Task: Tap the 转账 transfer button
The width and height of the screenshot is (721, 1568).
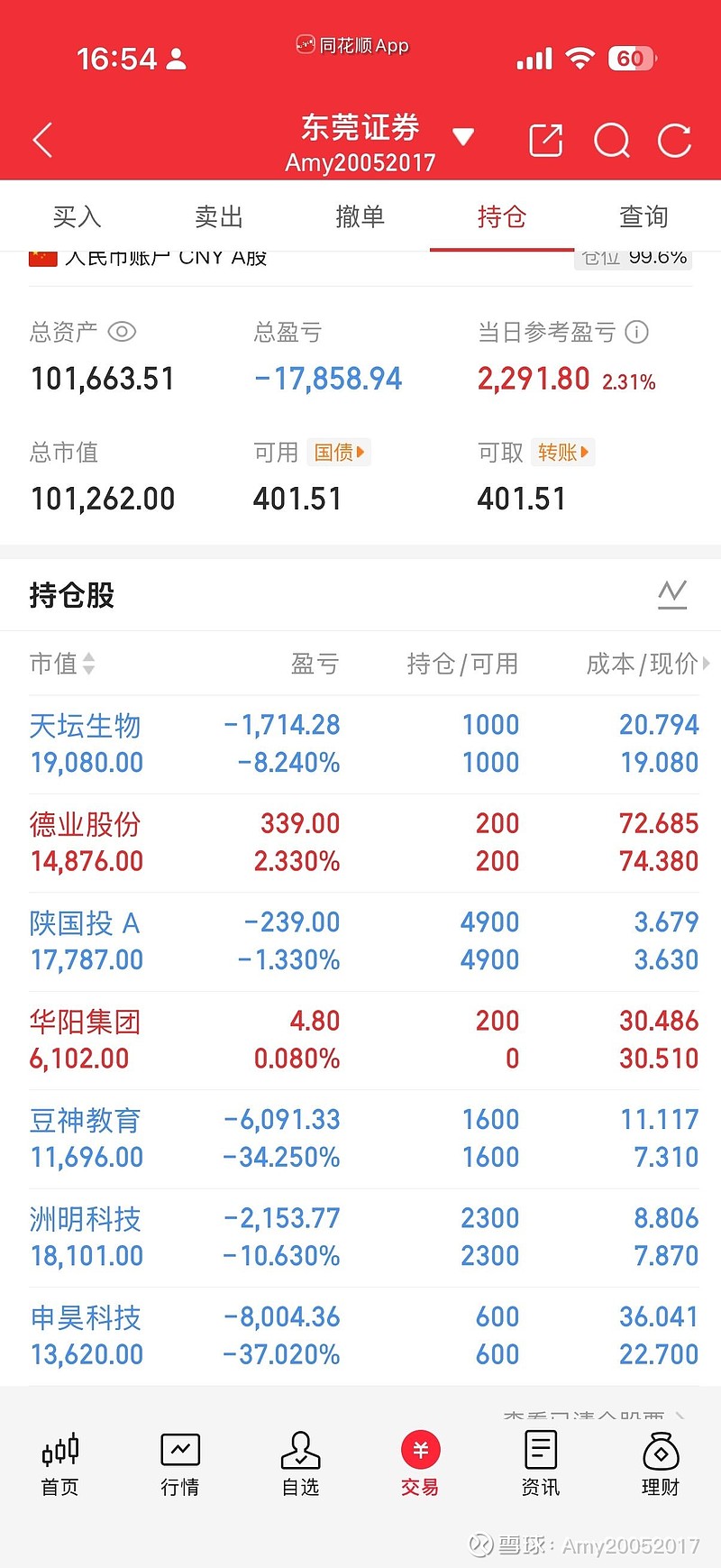Action: [x=562, y=452]
